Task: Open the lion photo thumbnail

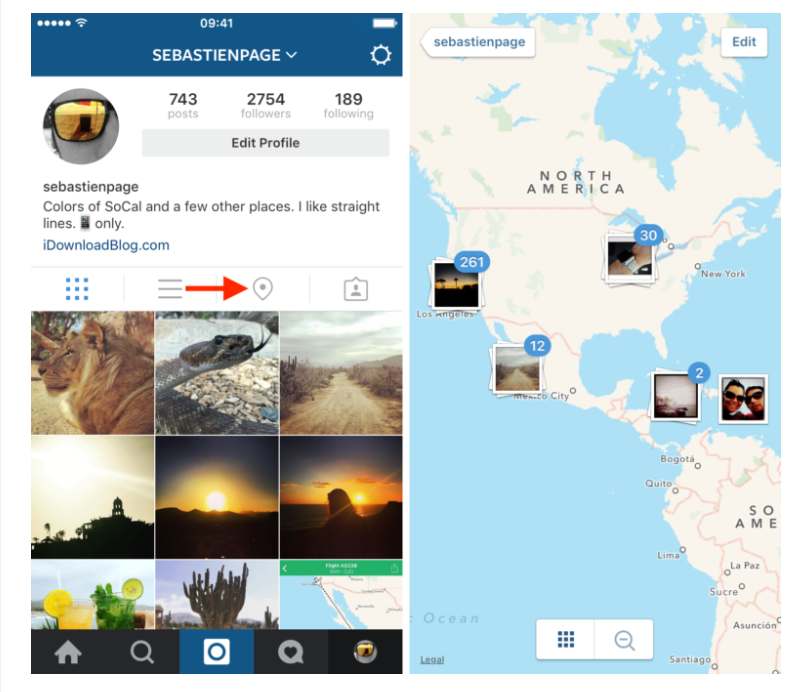Action: click(92, 373)
